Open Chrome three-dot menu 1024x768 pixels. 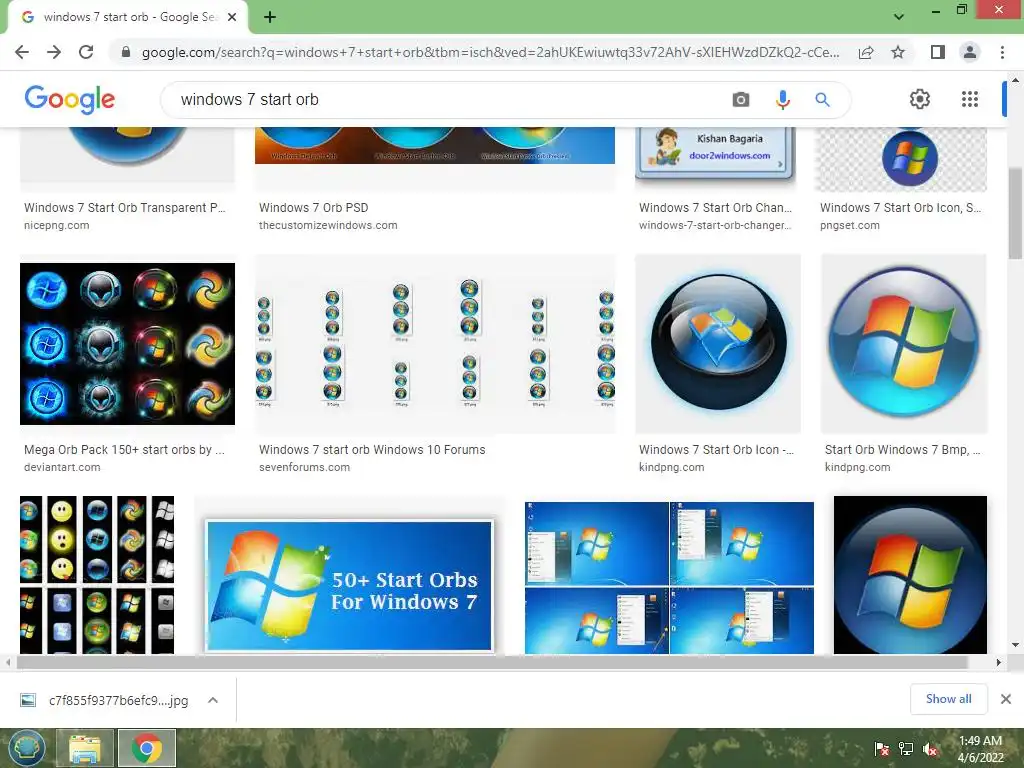[x=1002, y=52]
